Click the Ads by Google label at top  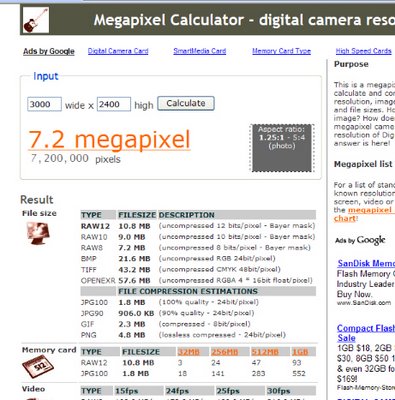click(x=49, y=51)
